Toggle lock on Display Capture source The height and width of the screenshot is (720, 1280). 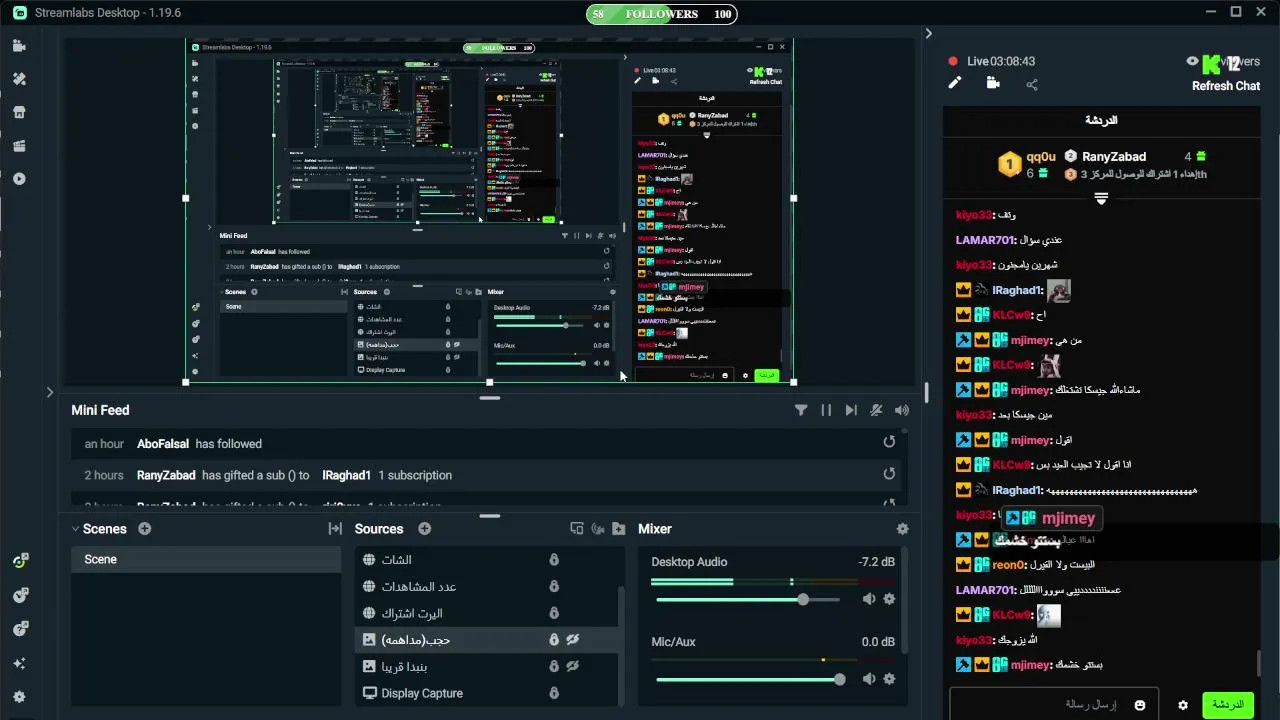(554, 693)
